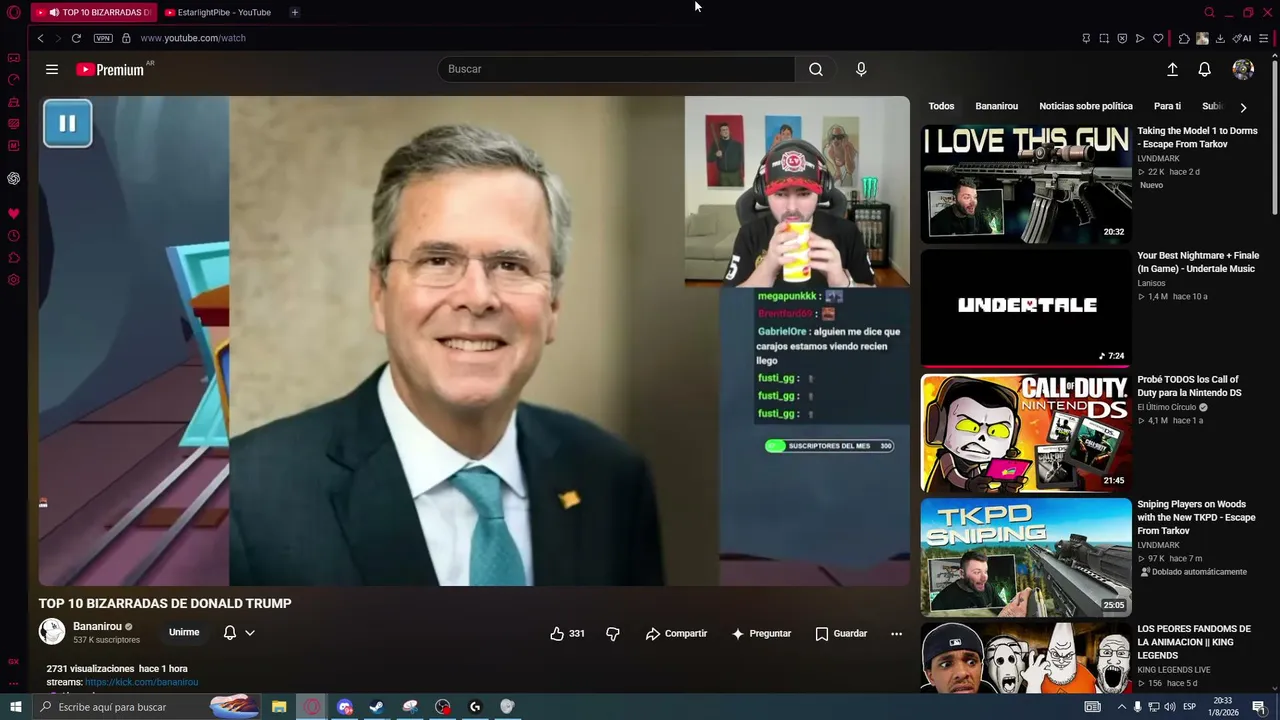Select the Todos filter chip
This screenshot has width=1280, height=720.
(941, 106)
